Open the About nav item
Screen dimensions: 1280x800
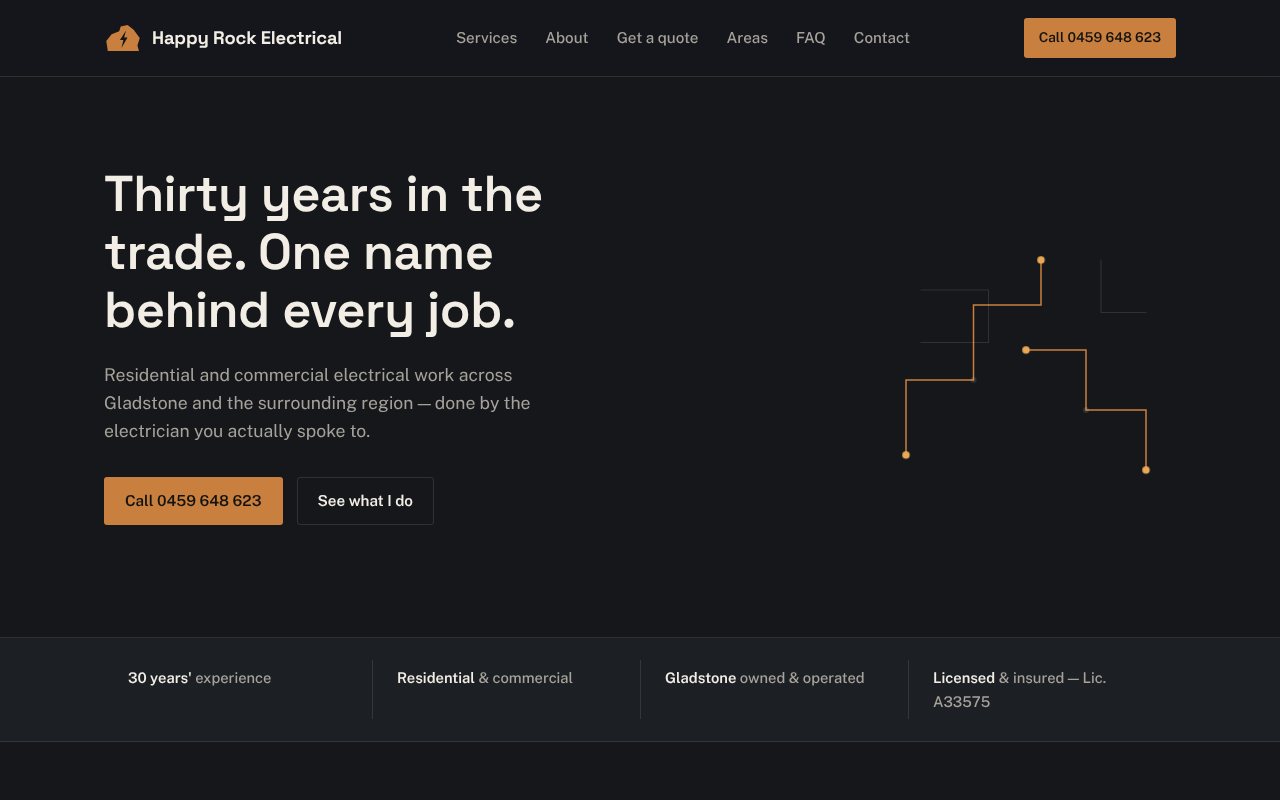pos(567,38)
